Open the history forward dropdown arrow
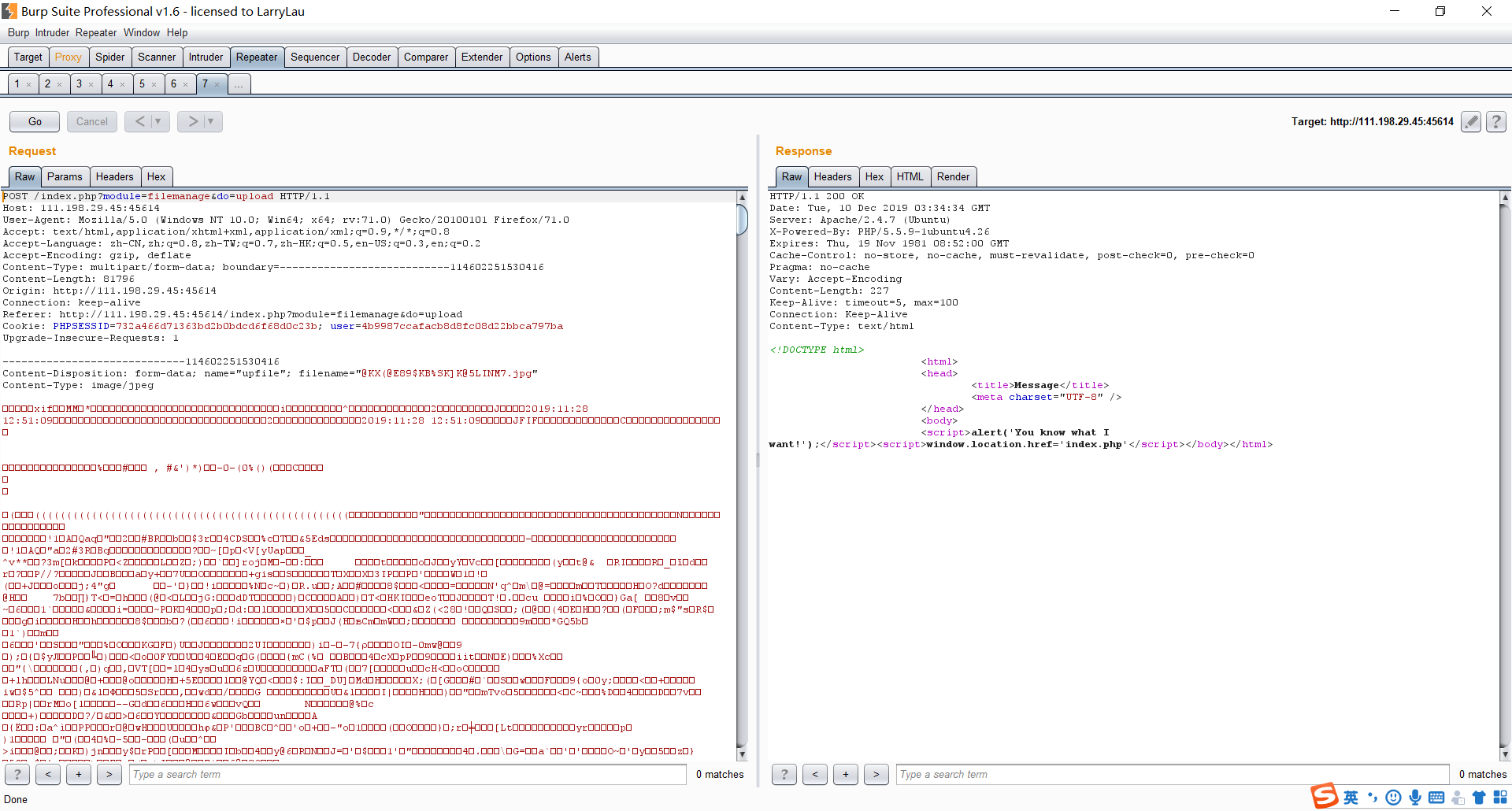The height and width of the screenshot is (811, 1512). (x=211, y=121)
